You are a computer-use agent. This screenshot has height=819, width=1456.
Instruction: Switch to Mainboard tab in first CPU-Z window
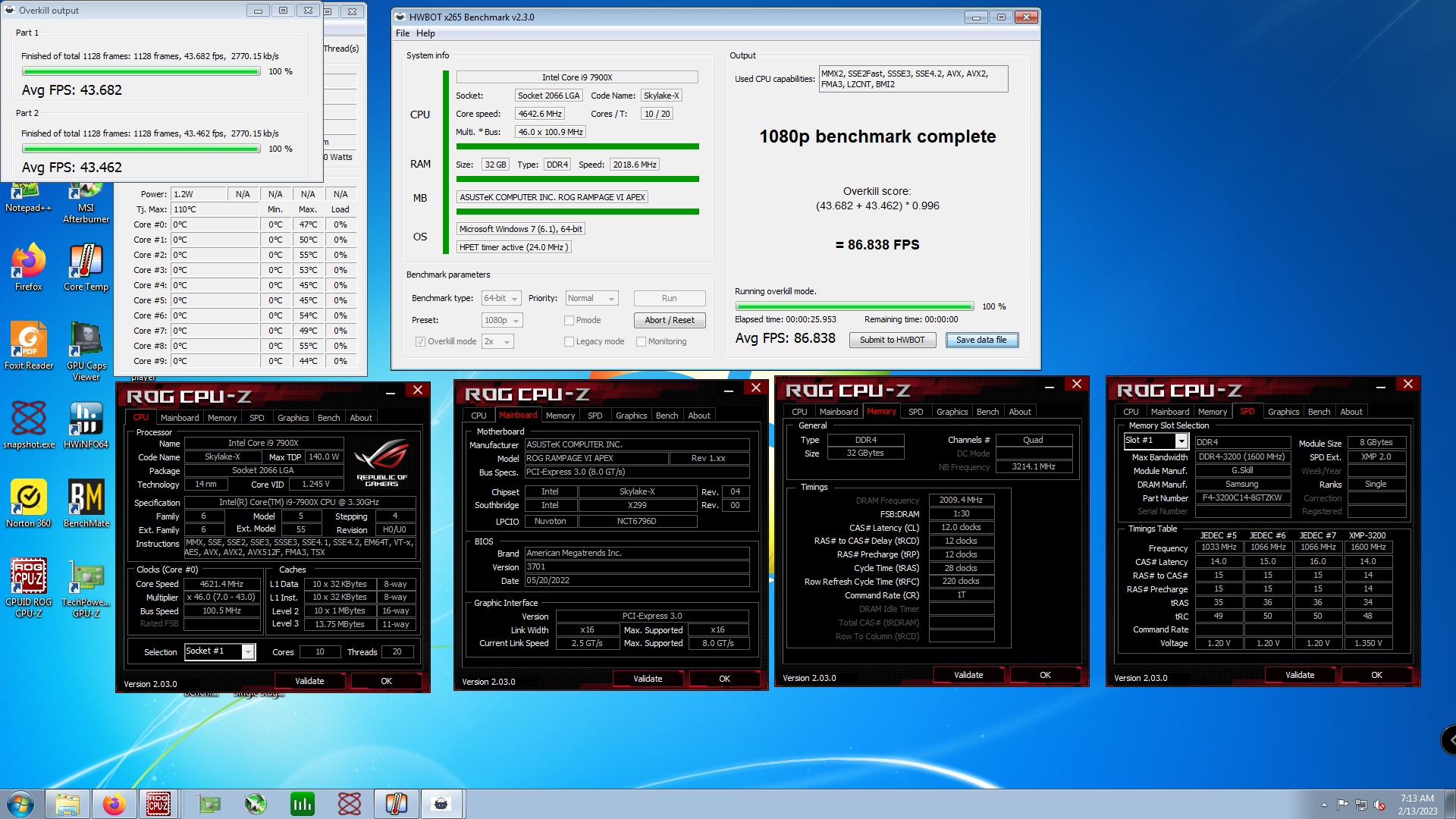[180, 418]
